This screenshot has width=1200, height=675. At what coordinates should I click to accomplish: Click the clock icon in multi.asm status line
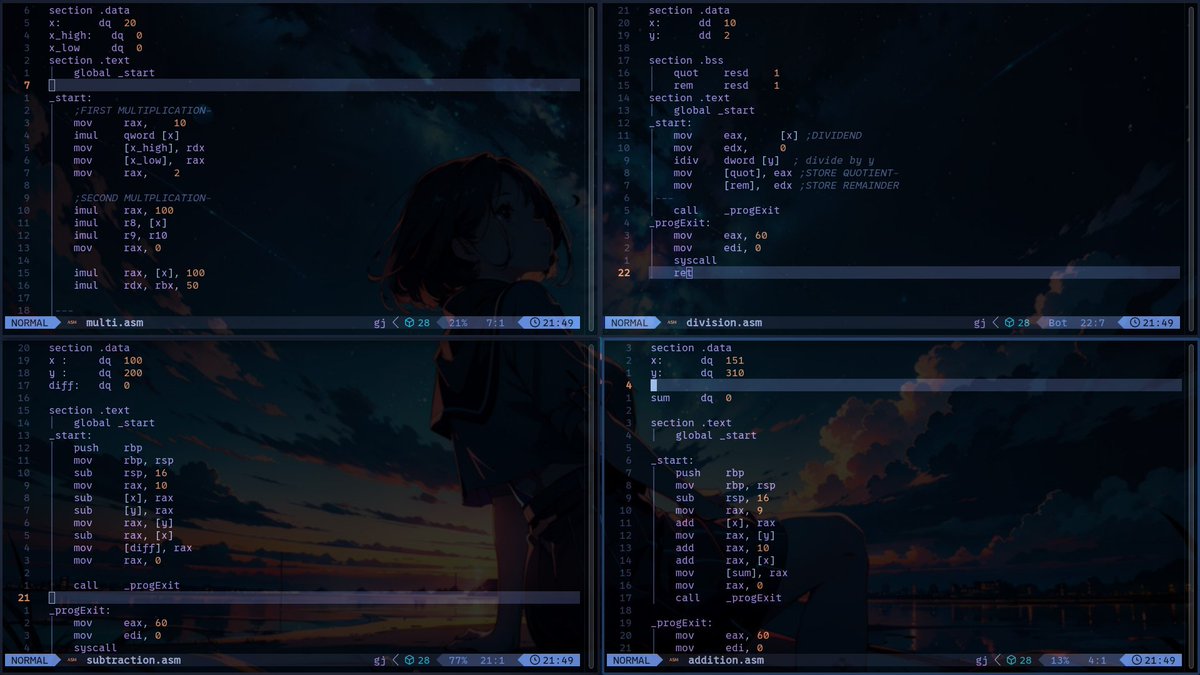pos(535,323)
